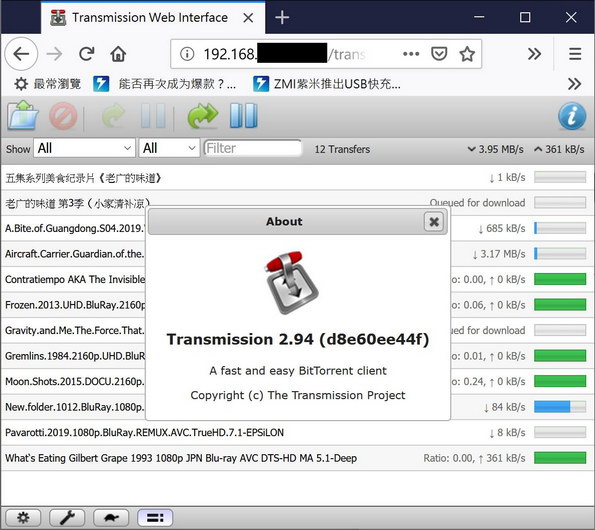Show more toolbar items chevron
Viewport: 595px width, 530px height.
[534, 54]
